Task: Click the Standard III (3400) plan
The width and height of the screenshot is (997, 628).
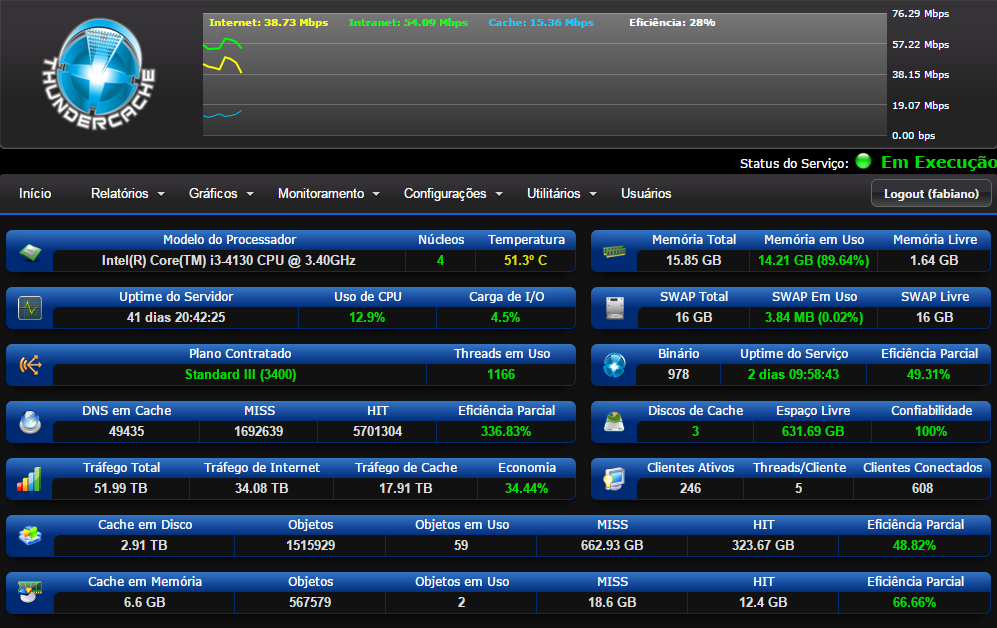Action: (x=240, y=374)
